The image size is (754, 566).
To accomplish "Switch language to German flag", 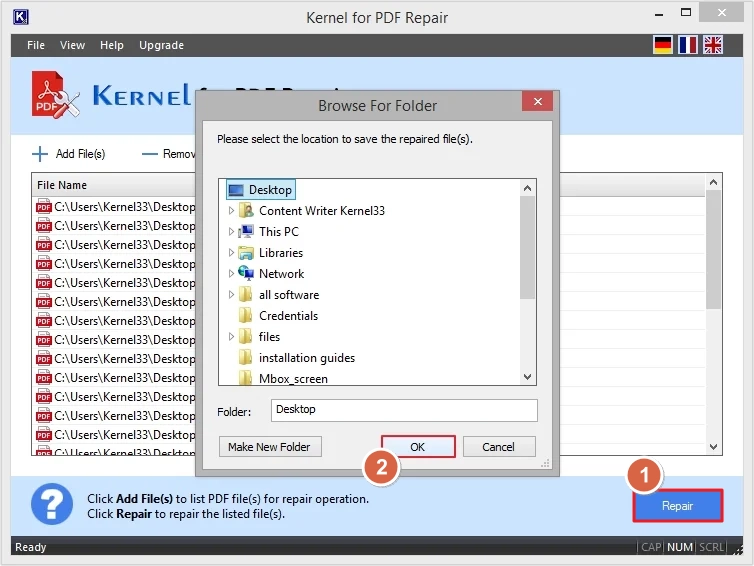I will point(663,45).
